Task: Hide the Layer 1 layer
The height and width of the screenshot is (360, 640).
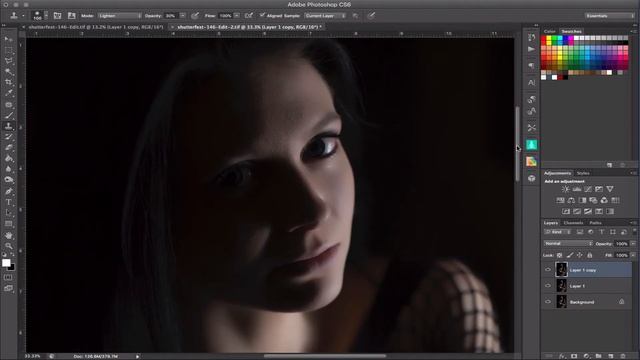Action: [x=548, y=286]
